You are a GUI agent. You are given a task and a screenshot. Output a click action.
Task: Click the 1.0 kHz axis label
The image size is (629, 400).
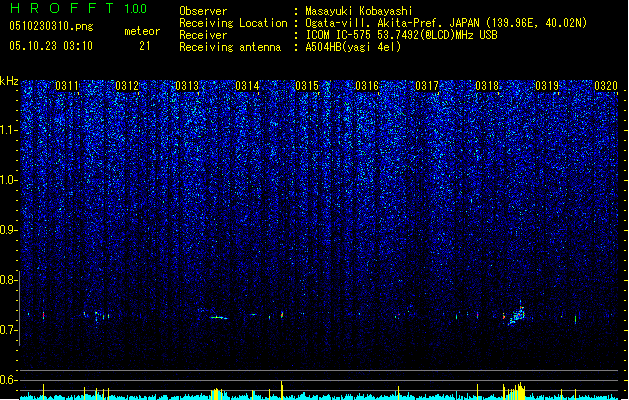(x=9, y=180)
